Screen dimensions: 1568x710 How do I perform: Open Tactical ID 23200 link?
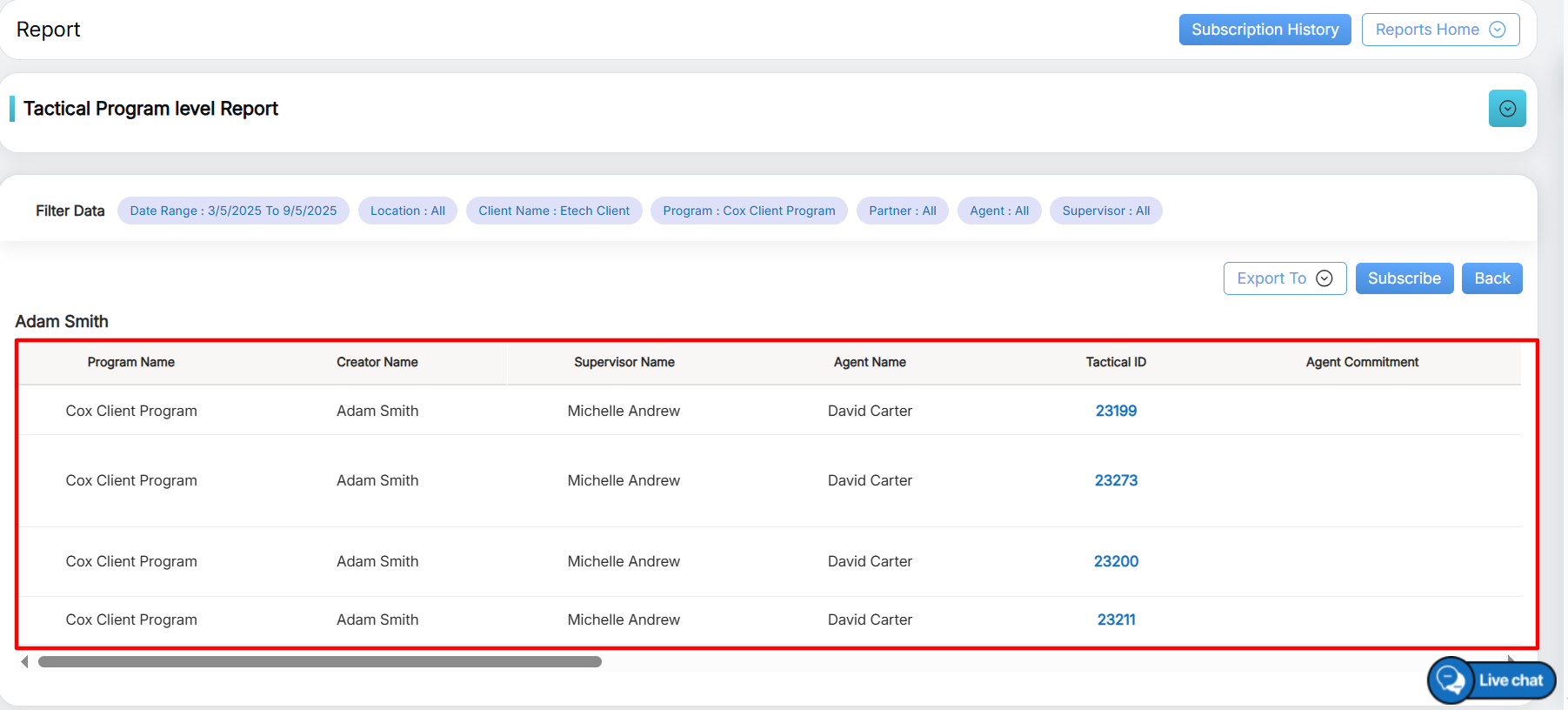point(1116,561)
